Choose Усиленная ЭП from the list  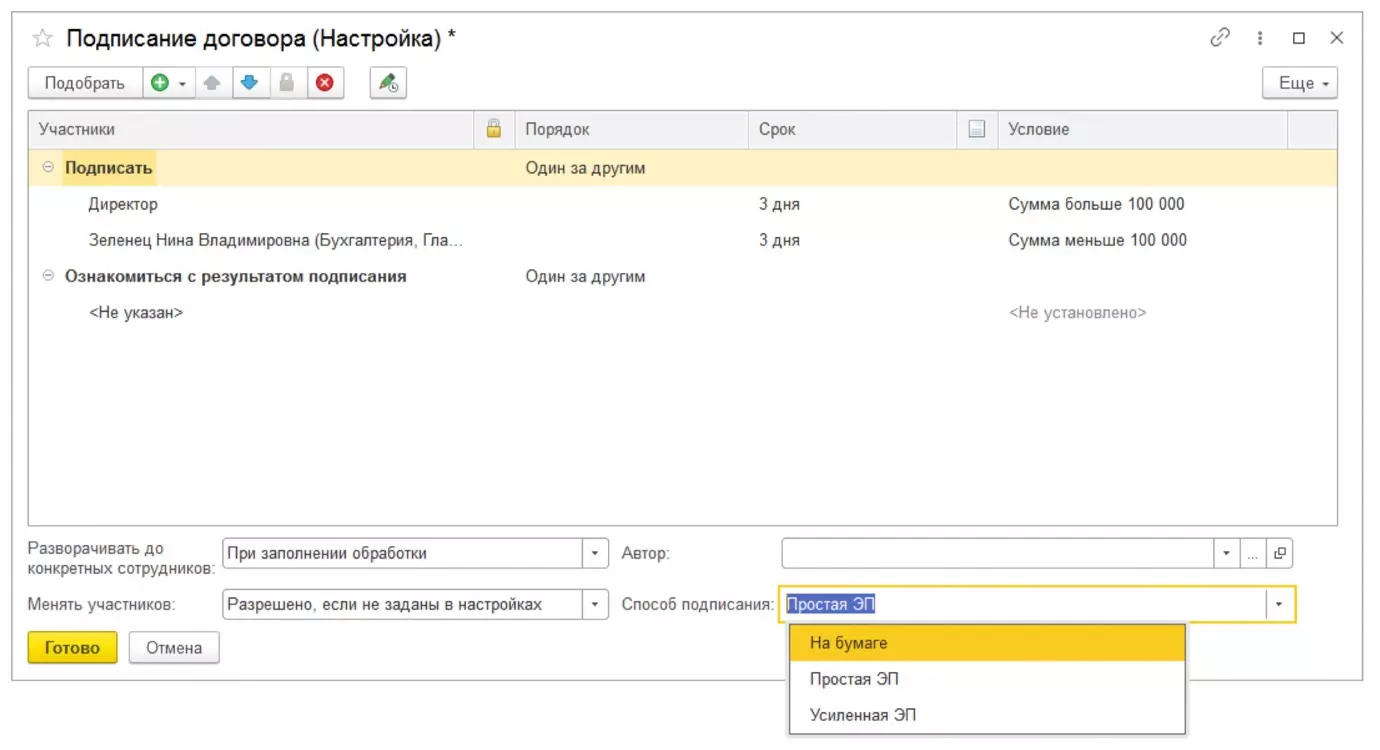click(x=987, y=715)
